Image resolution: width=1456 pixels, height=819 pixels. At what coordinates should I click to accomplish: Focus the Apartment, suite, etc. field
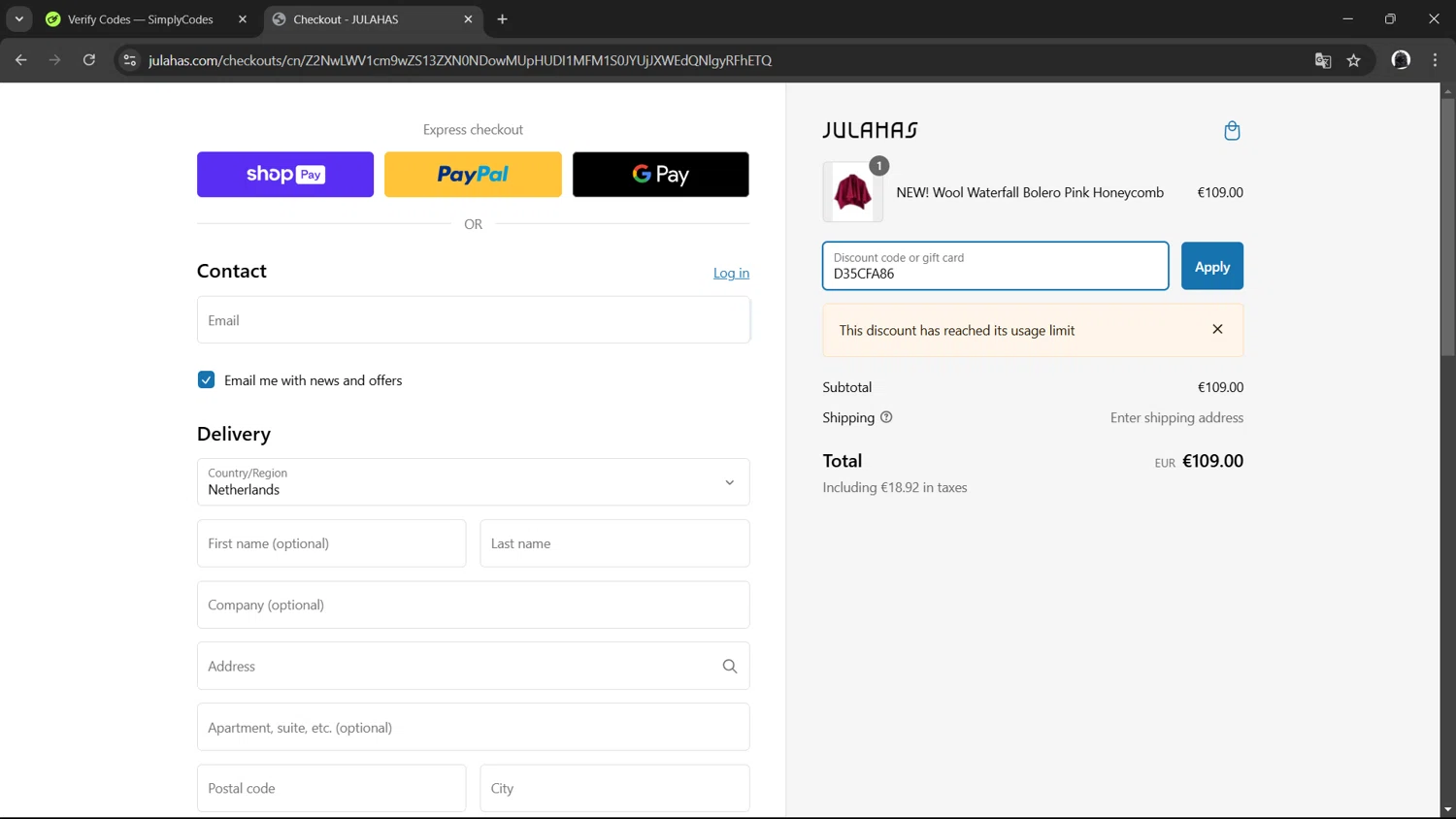474,727
